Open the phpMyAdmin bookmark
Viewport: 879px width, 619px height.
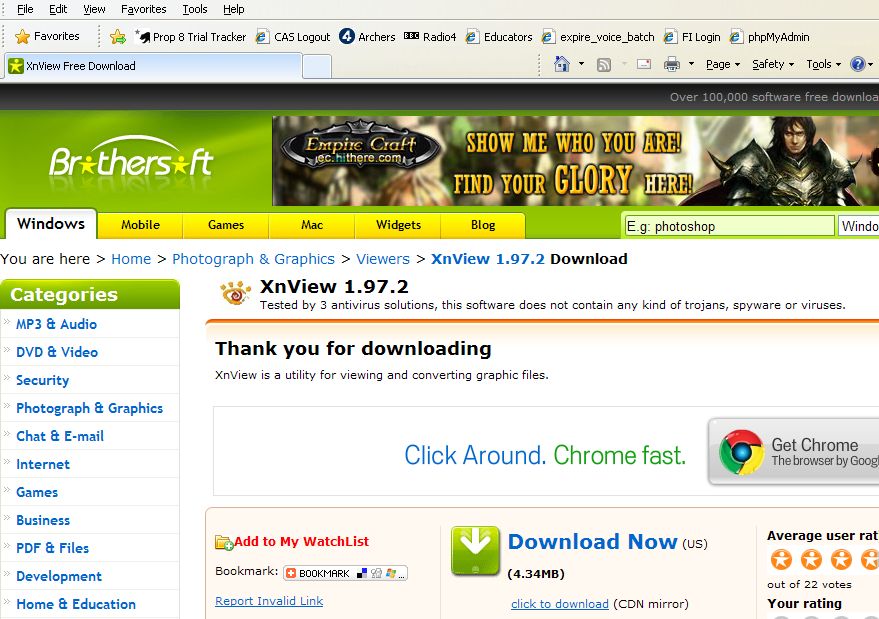pyautogui.click(x=769, y=37)
